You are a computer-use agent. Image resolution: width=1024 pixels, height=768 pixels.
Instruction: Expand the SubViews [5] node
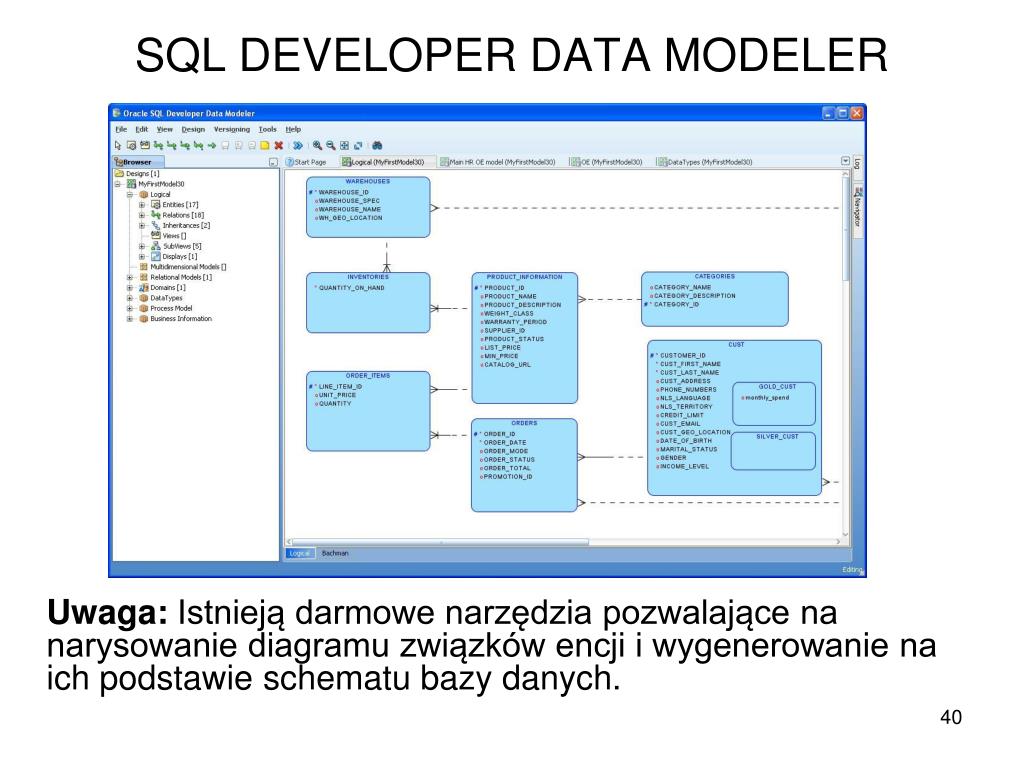(142, 246)
